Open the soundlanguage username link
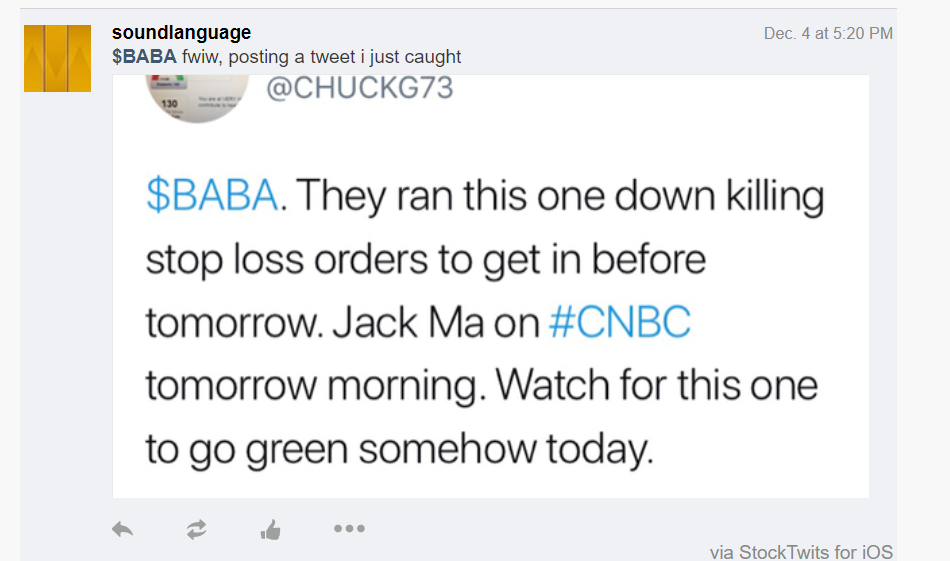The image size is (950, 561). 181,33
